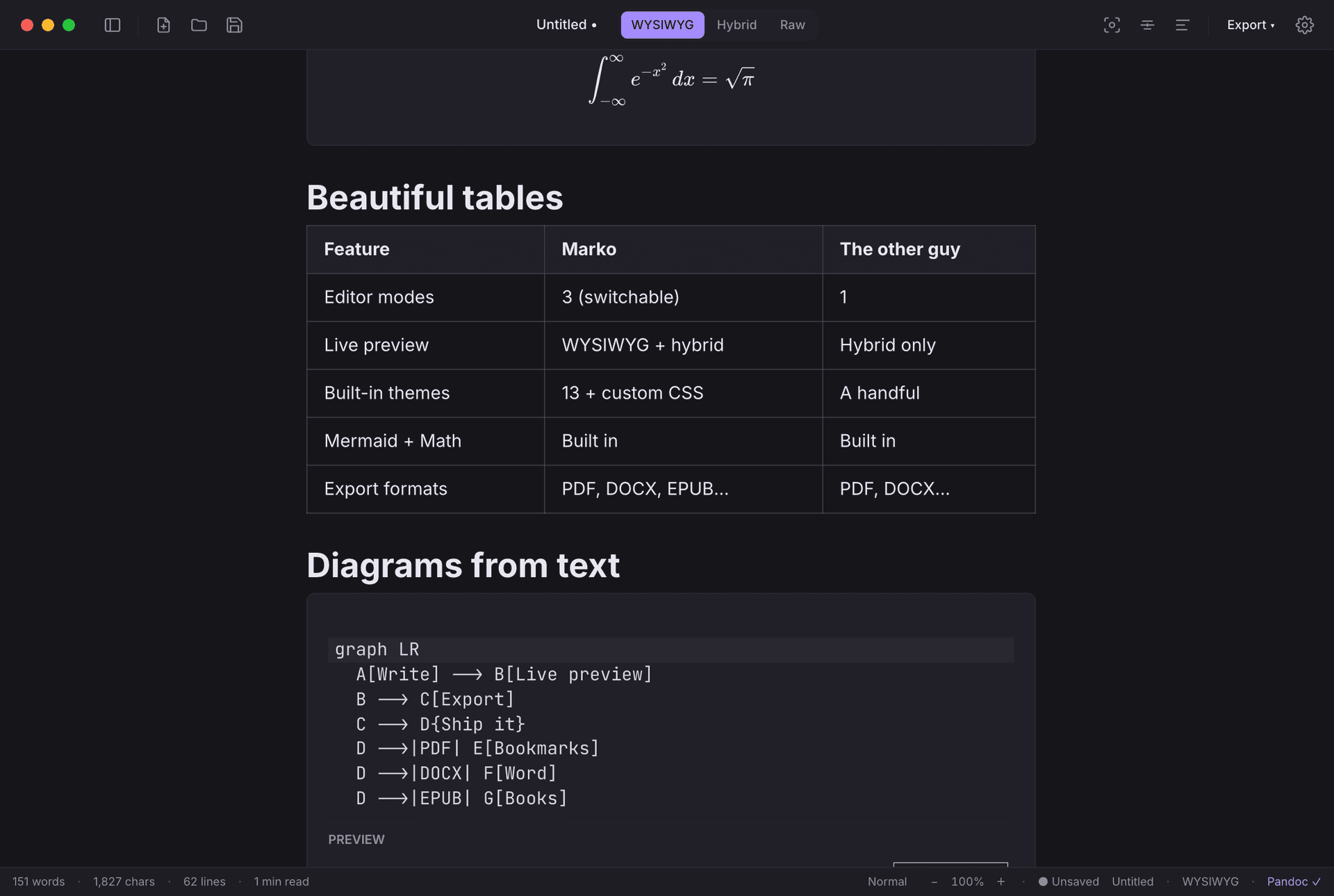Enable focus mode via the target-frame icon
The image size is (1334, 896).
[1112, 25]
